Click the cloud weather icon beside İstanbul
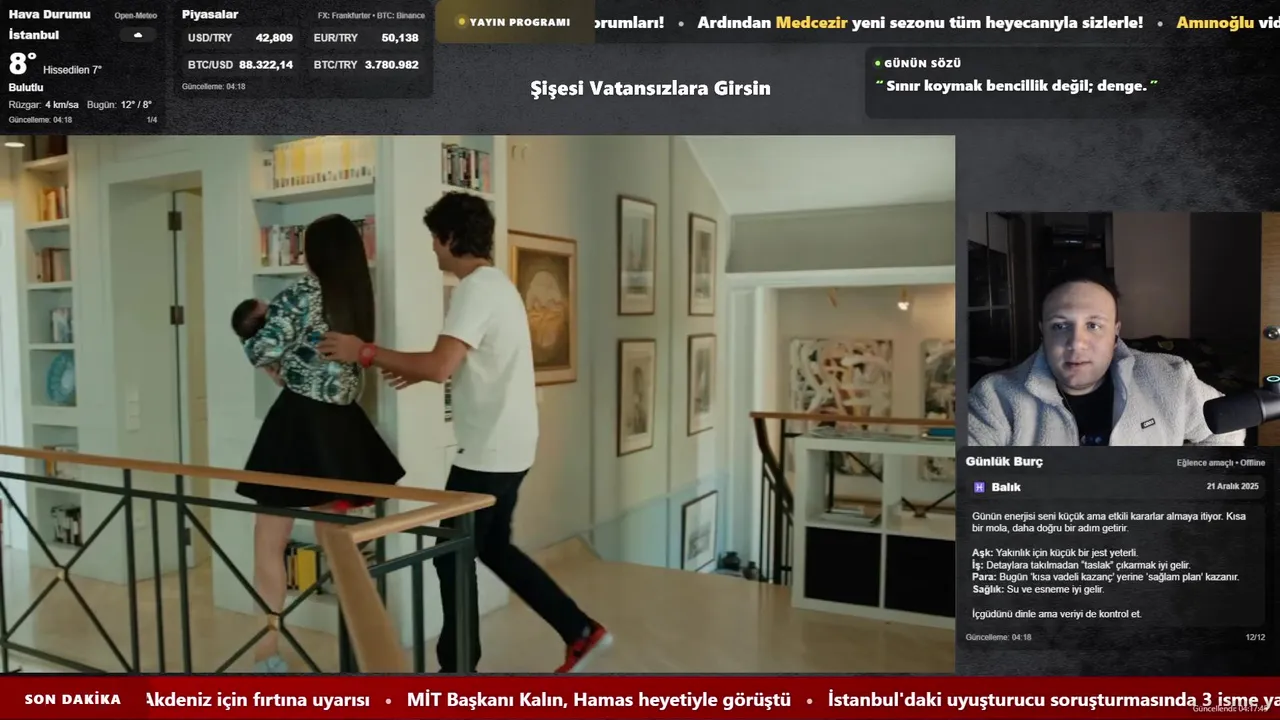 tap(138, 35)
